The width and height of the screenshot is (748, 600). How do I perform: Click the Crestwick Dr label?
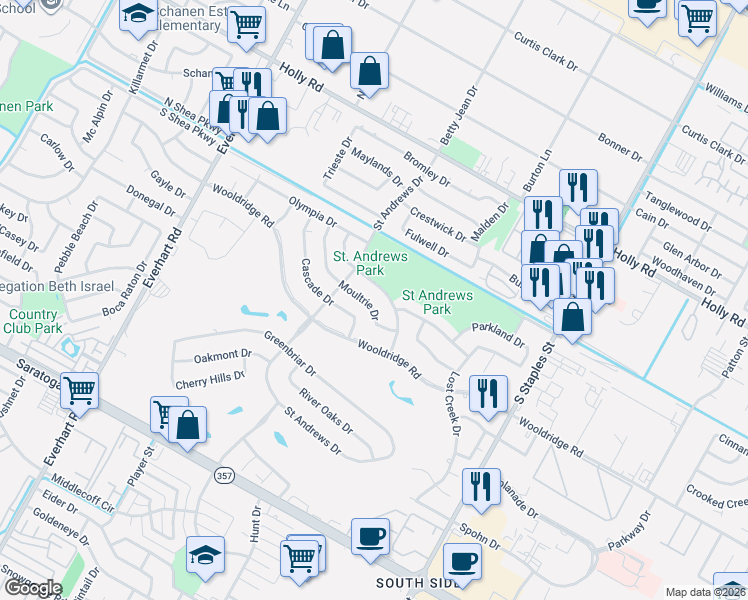pyautogui.click(x=438, y=224)
